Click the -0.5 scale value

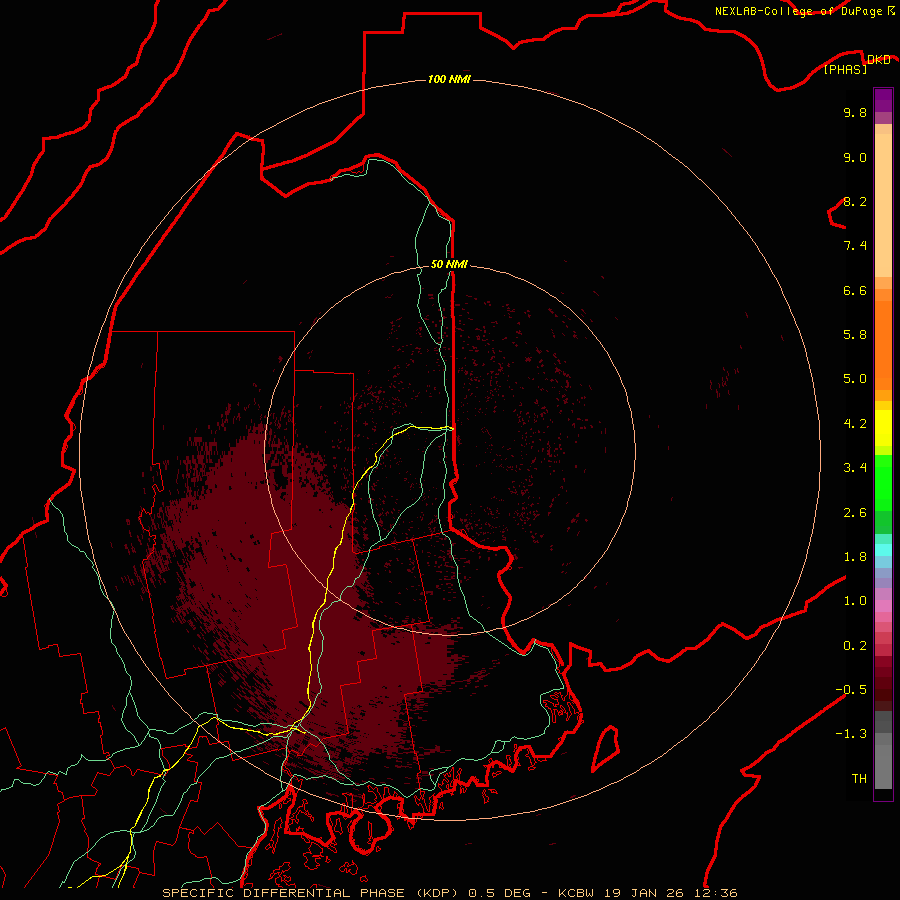[851, 690]
